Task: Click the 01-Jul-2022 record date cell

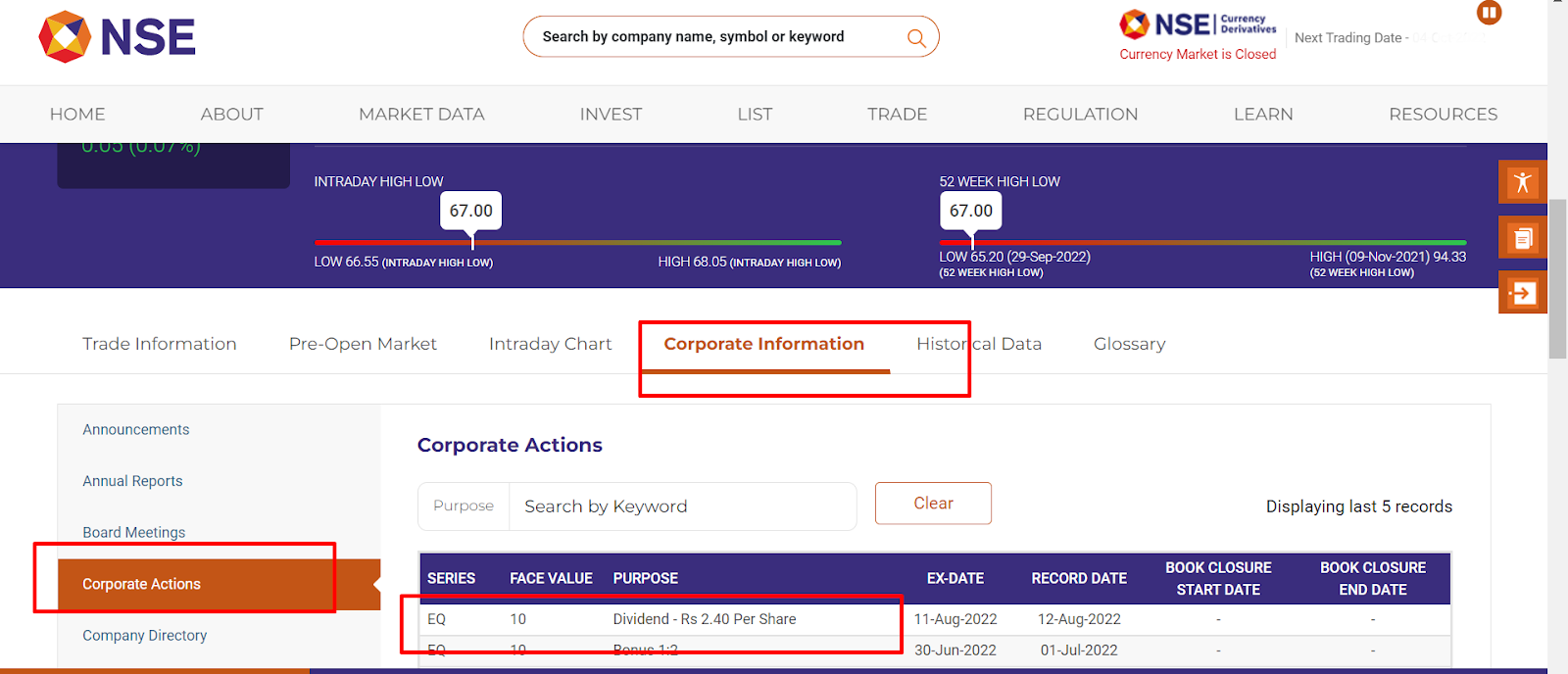Action: (1079, 650)
